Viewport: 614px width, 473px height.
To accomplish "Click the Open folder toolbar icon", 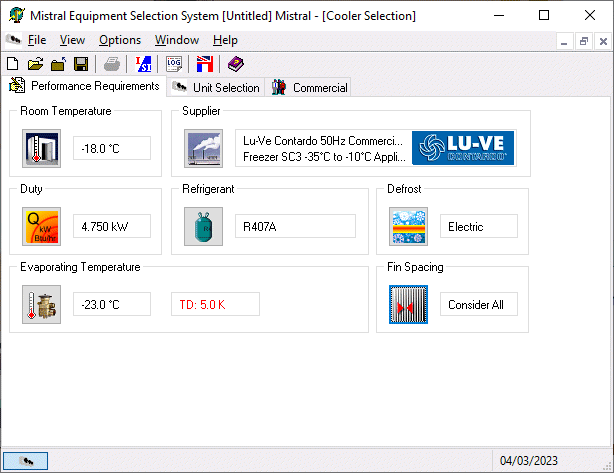I will (35, 64).
